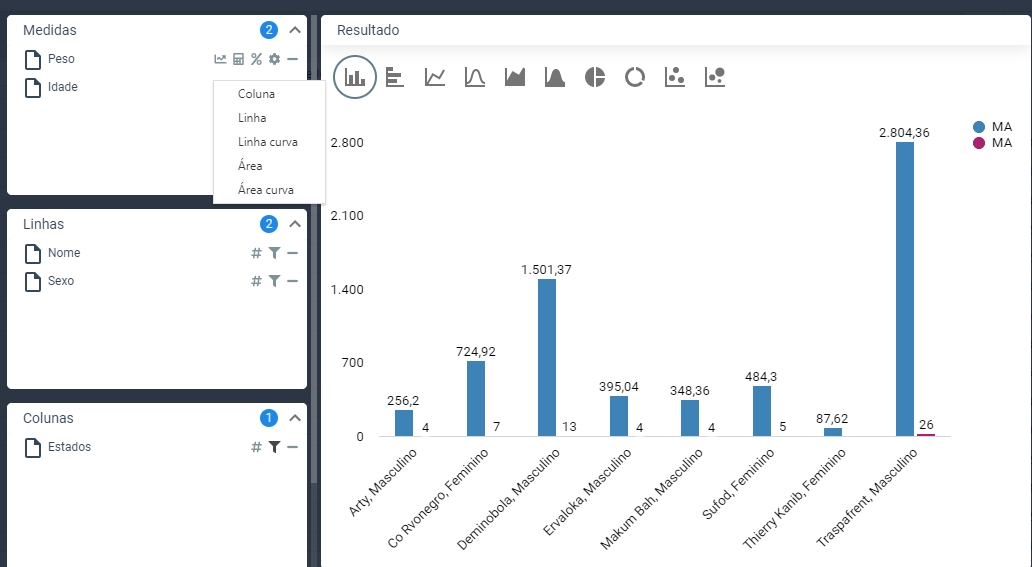The image size is (1032, 567).
Task: Toggle the filter on Estados column
Action: point(274,447)
